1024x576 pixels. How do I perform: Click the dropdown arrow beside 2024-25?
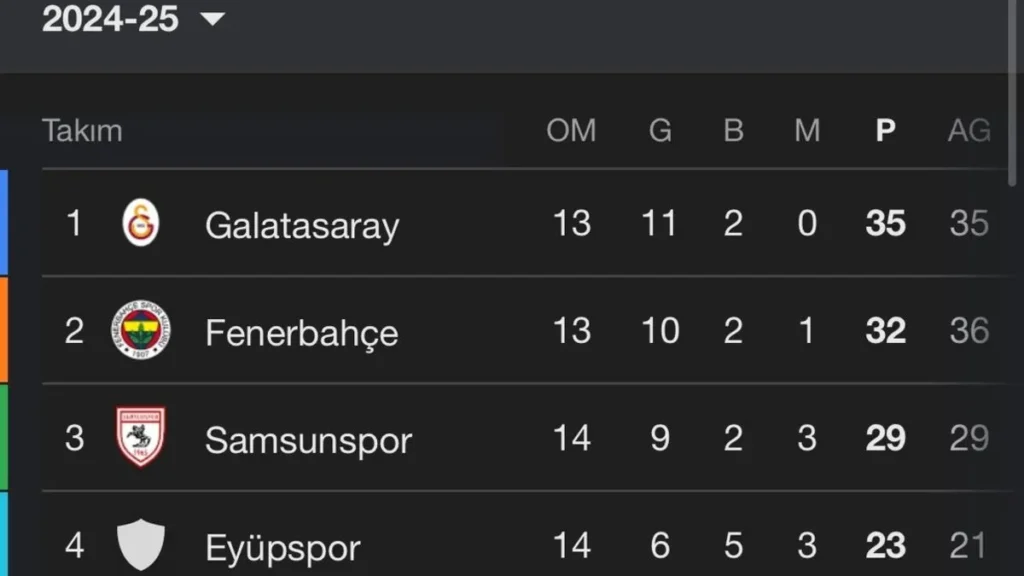point(213,19)
